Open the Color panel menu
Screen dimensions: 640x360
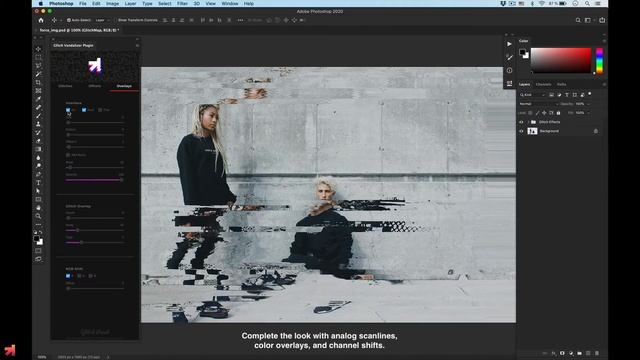[604, 41]
